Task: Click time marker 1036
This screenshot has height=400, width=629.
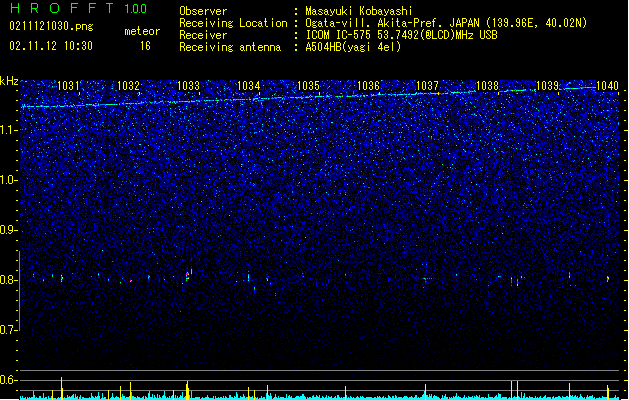Action: [x=368, y=86]
